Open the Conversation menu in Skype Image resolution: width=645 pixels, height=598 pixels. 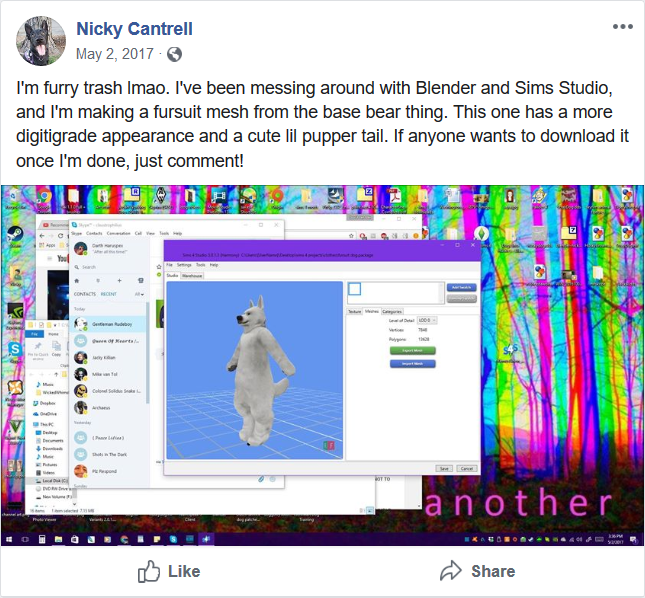(118, 233)
